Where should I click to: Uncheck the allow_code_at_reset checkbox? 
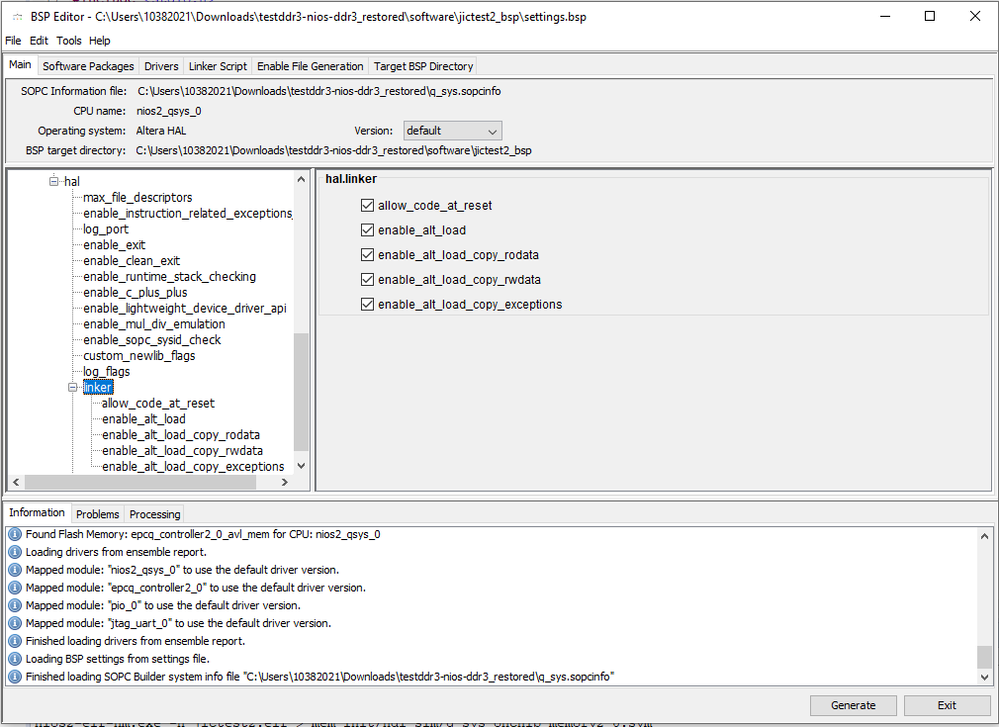(367, 205)
